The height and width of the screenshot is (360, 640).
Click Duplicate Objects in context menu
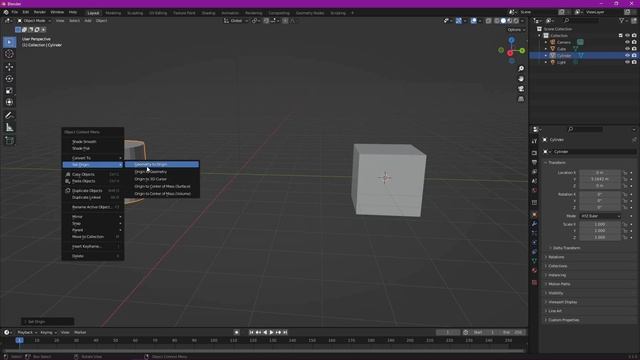pyautogui.click(x=93, y=191)
